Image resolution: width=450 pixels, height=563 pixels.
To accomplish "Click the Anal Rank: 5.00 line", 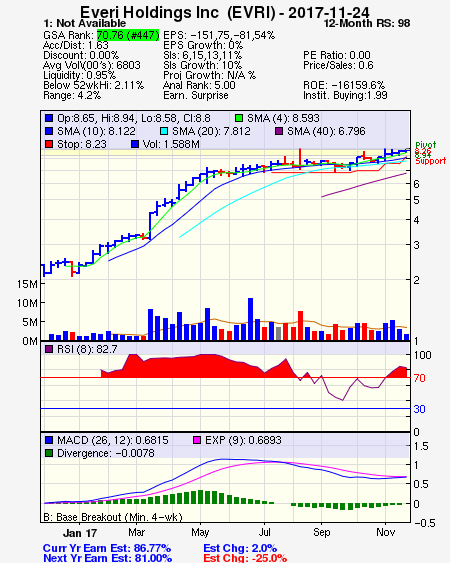I will (x=199, y=85).
